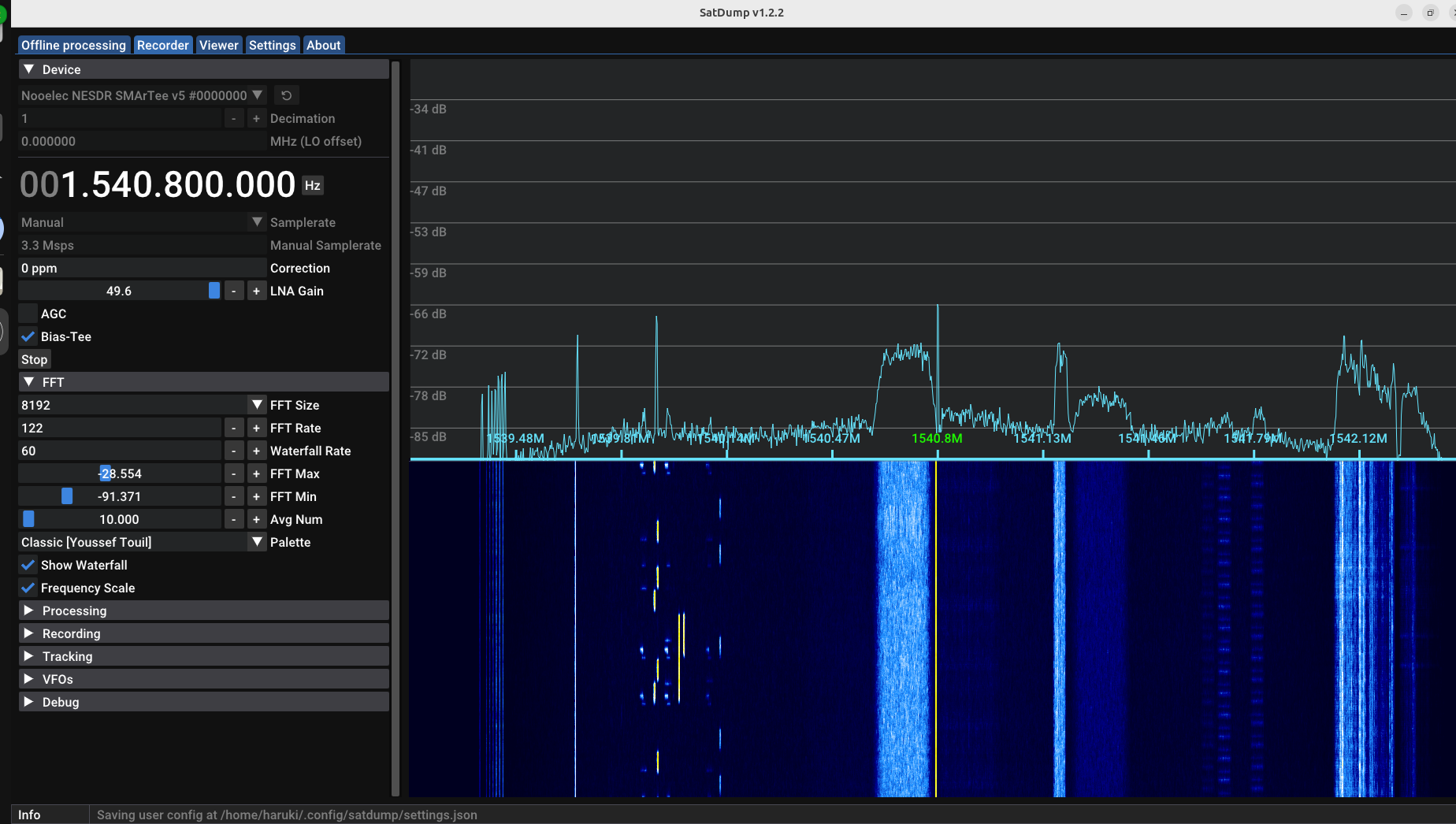Decrease LNA Gain with minus button
The height and width of the screenshot is (824, 1456).
coord(233,291)
